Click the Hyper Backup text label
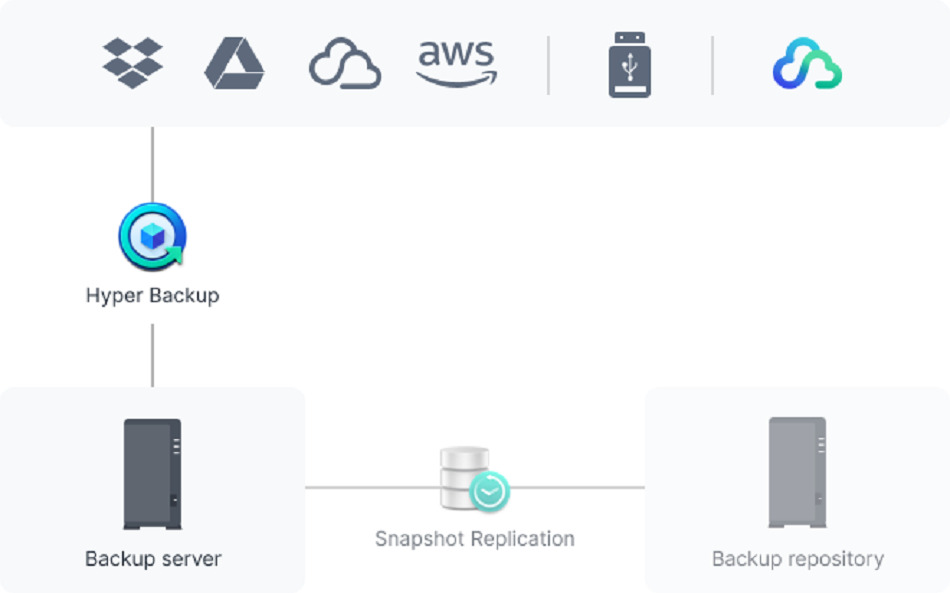 coord(152,296)
